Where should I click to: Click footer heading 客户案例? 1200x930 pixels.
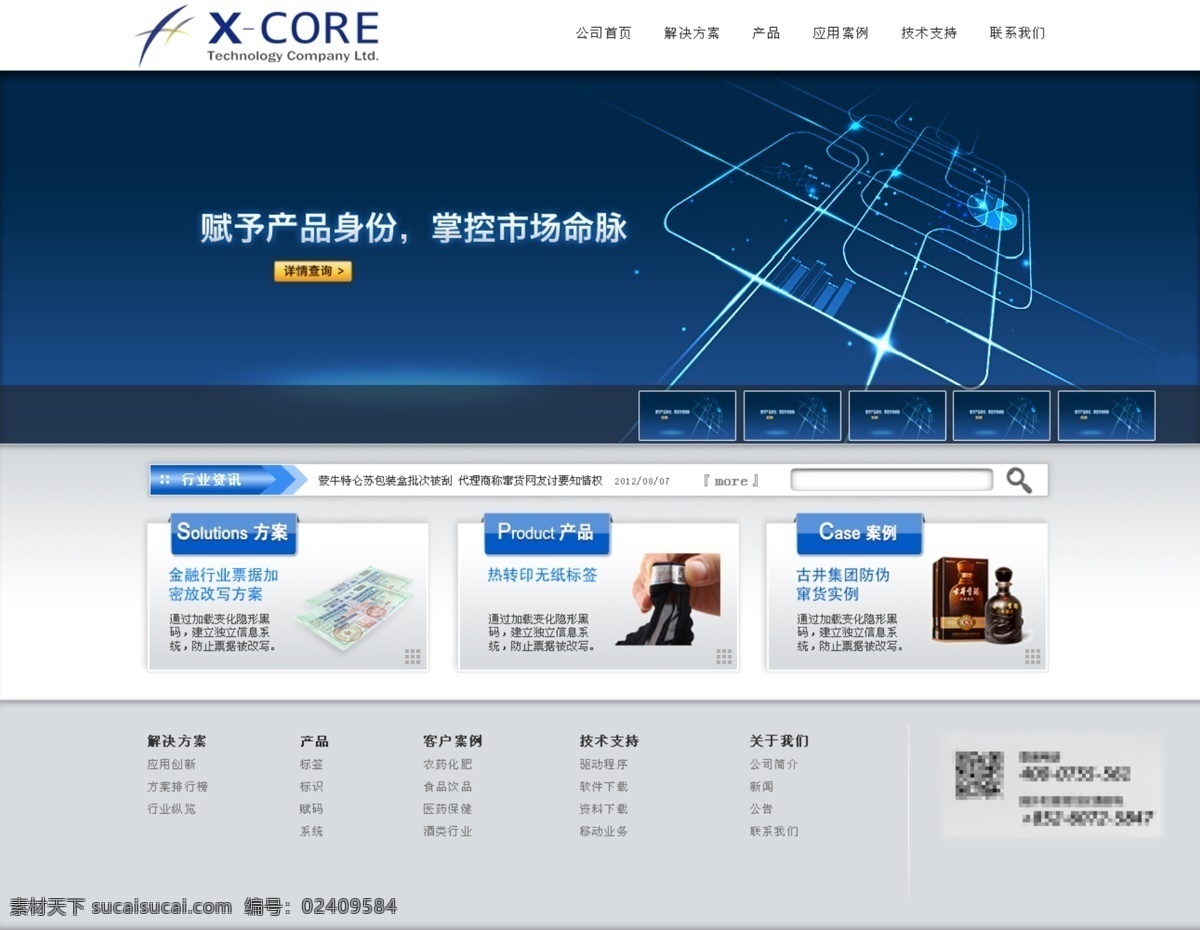[452, 741]
